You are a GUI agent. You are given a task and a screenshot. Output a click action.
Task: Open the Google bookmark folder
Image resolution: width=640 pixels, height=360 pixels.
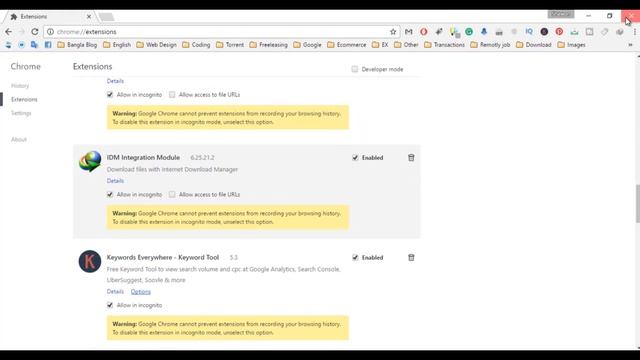[x=308, y=44]
